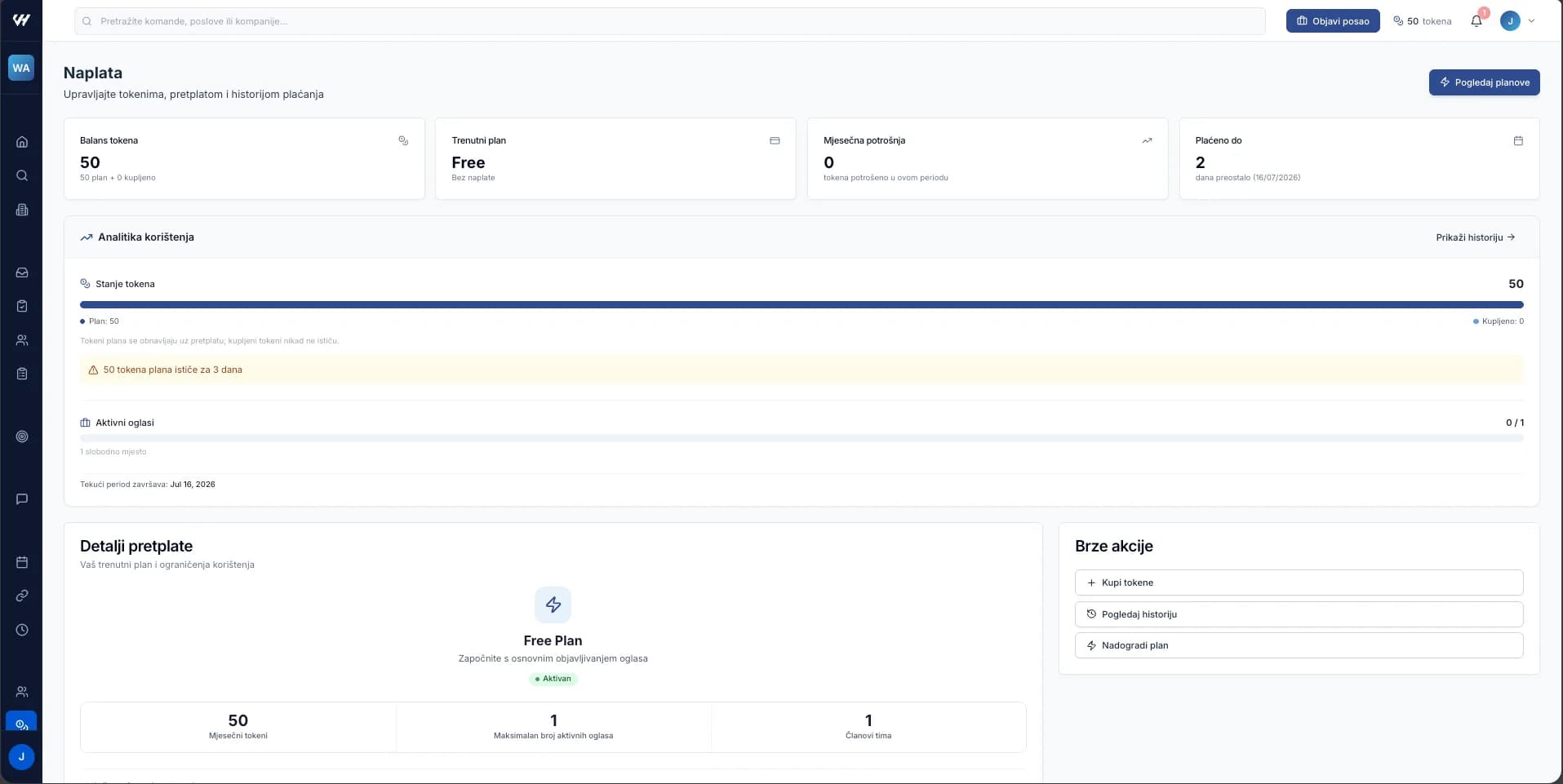Open the target icon in the sidebar

coord(22,436)
